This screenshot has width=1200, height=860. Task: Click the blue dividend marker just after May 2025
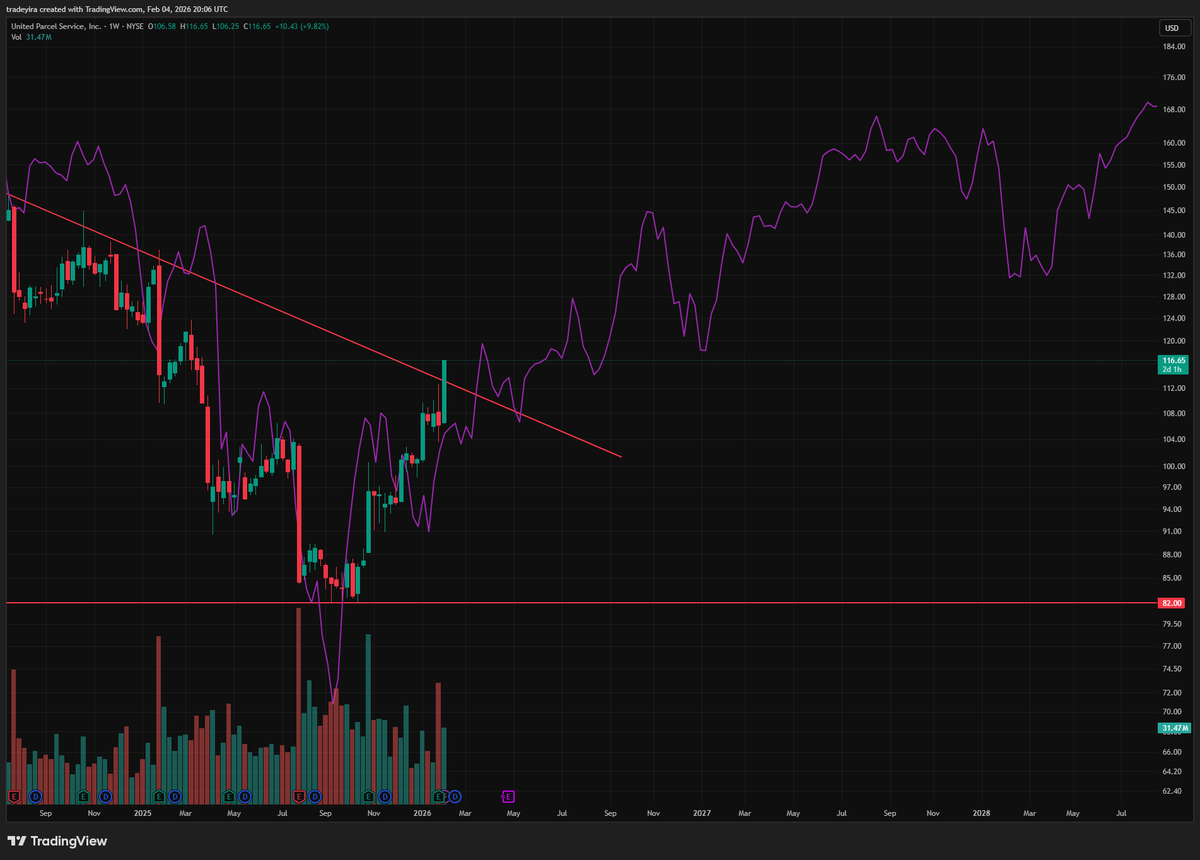click(244, 796)
